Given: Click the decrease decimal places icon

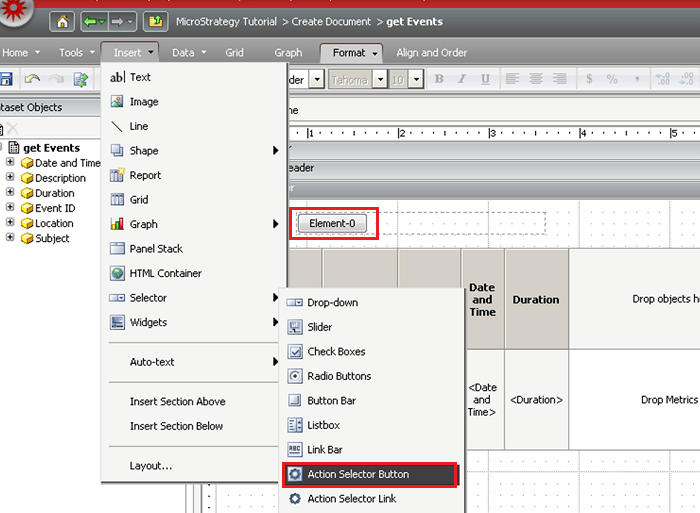Looking at the screenshot, I should 686,79.
